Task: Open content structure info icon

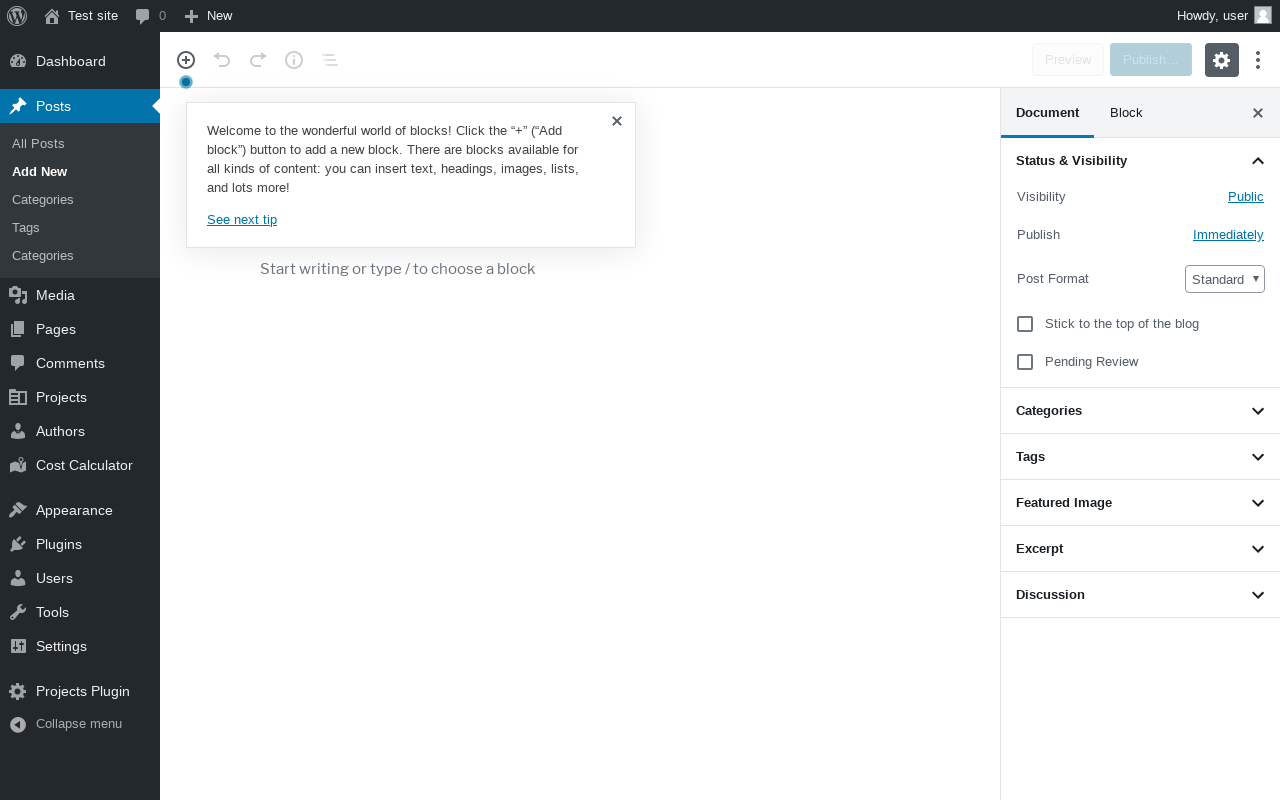Action: [294, 60]
